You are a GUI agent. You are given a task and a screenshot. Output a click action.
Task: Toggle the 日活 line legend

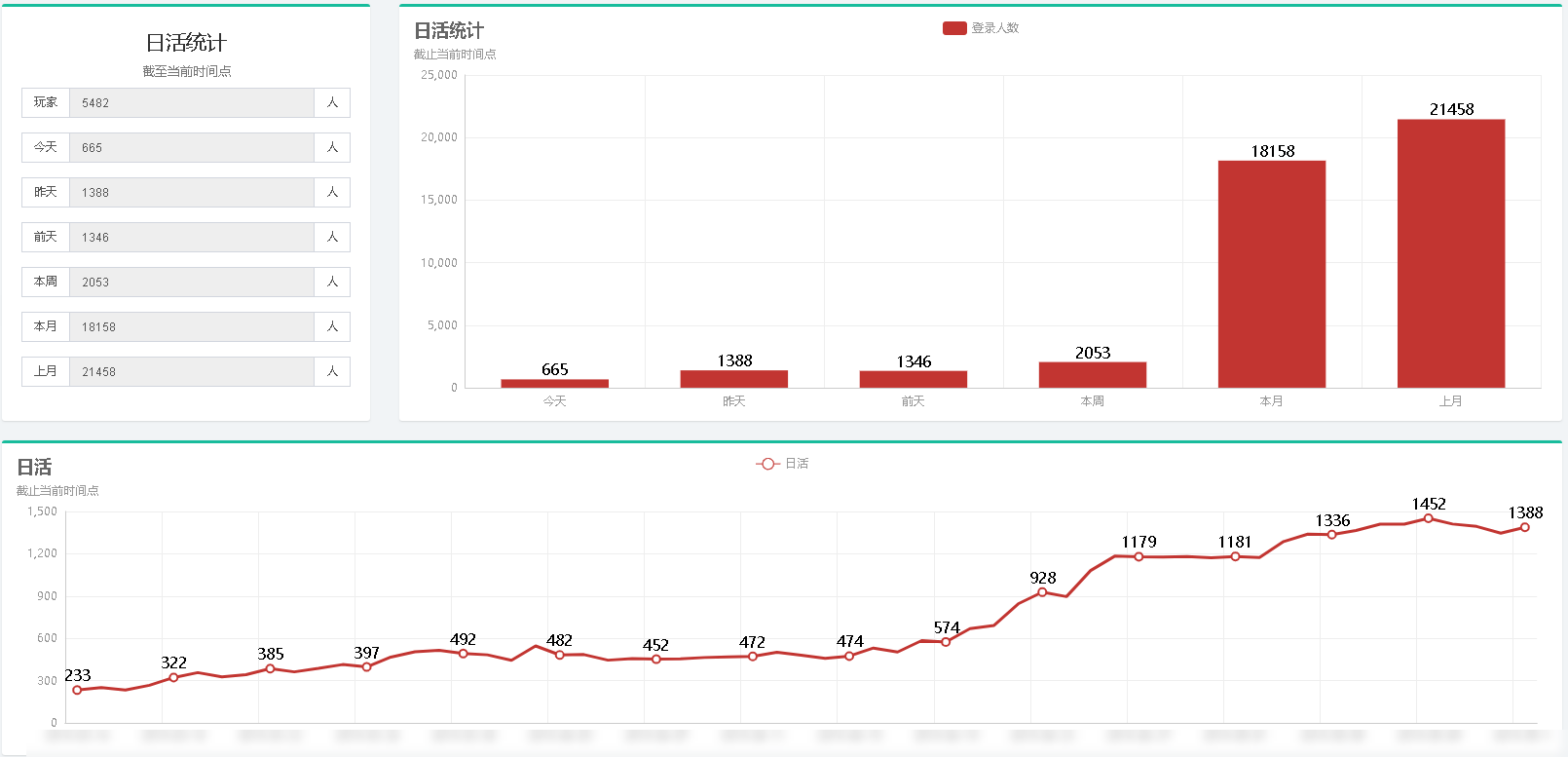point(782,464)
